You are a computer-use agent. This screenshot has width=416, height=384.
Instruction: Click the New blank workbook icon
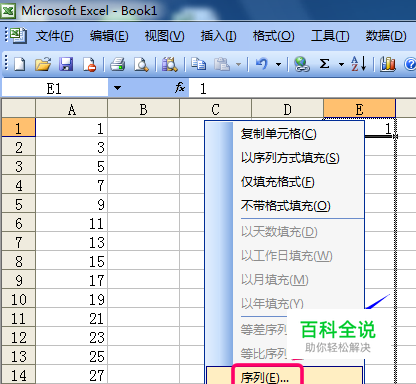19,64
